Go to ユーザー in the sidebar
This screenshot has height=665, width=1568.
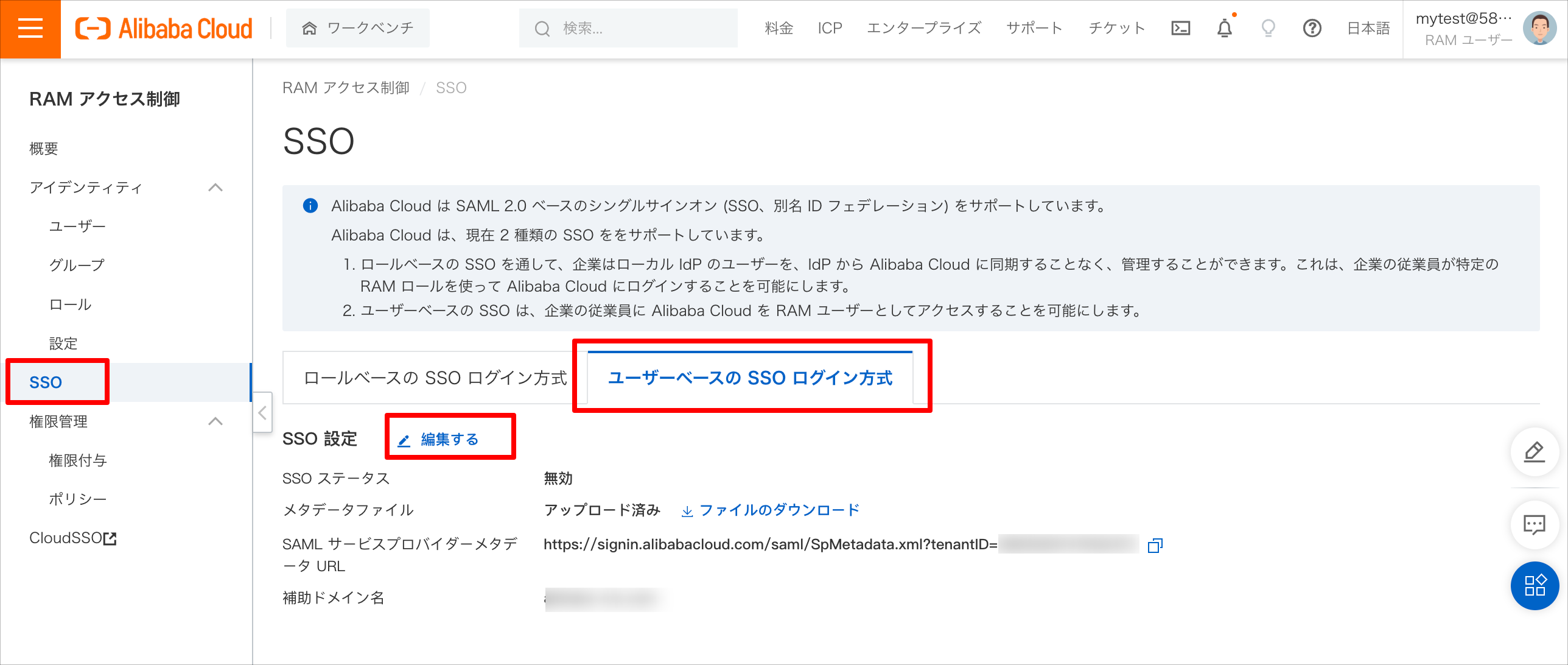pos(77,227)
